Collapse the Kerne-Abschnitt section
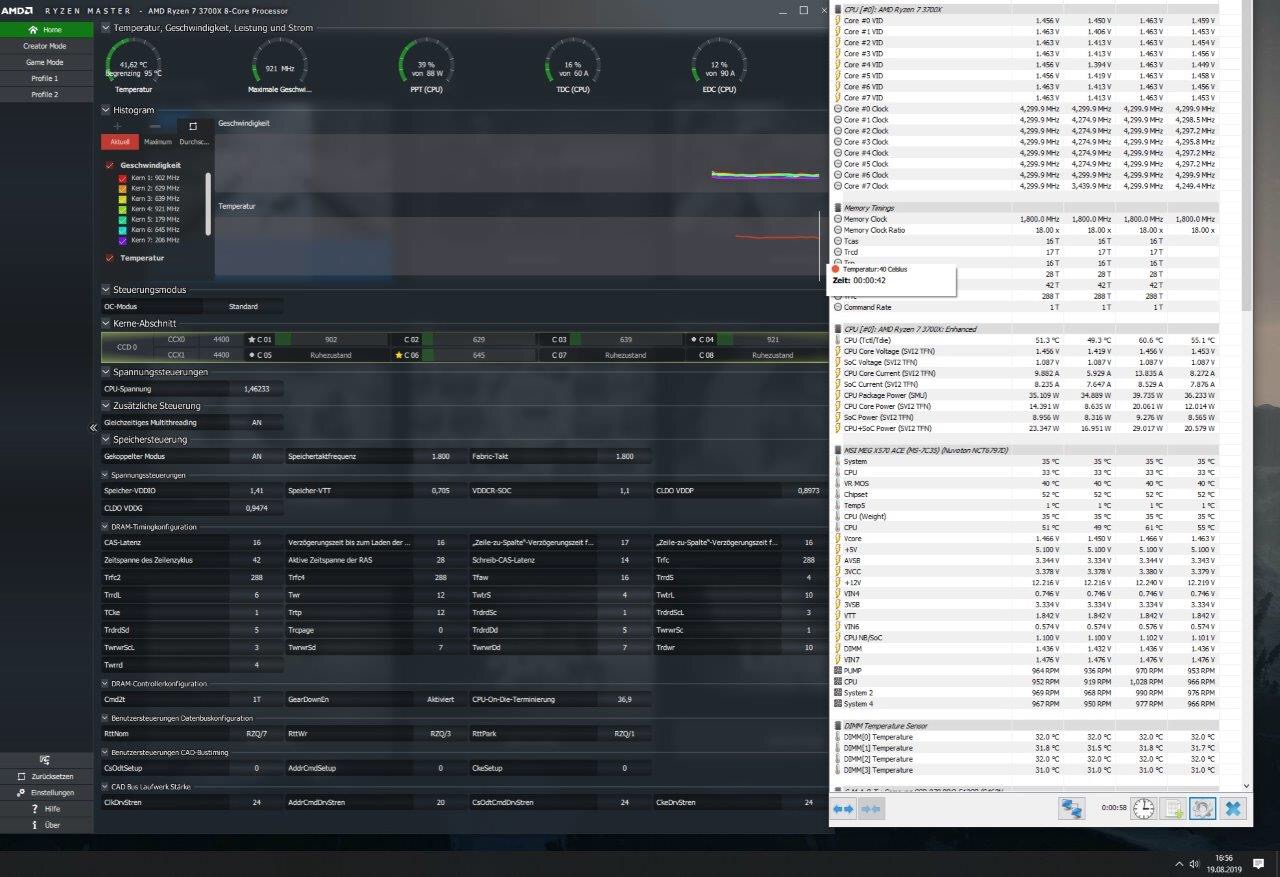Screen dimensions: 1280x877 (x=106, y=323)
